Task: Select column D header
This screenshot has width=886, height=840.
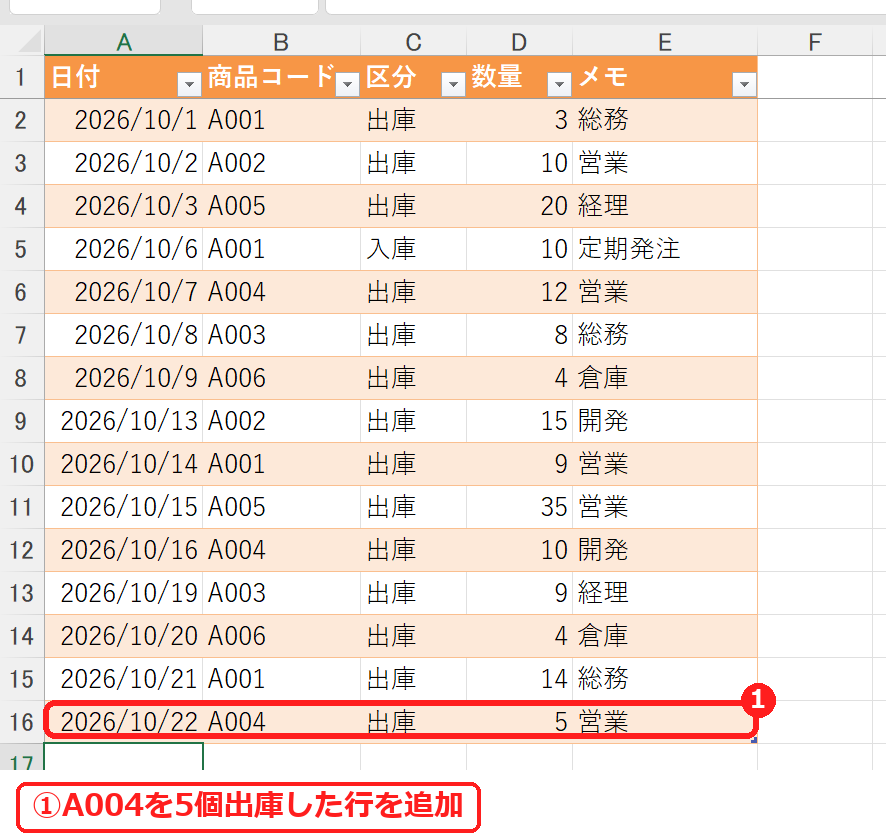Action: click(x=519, y=41)
